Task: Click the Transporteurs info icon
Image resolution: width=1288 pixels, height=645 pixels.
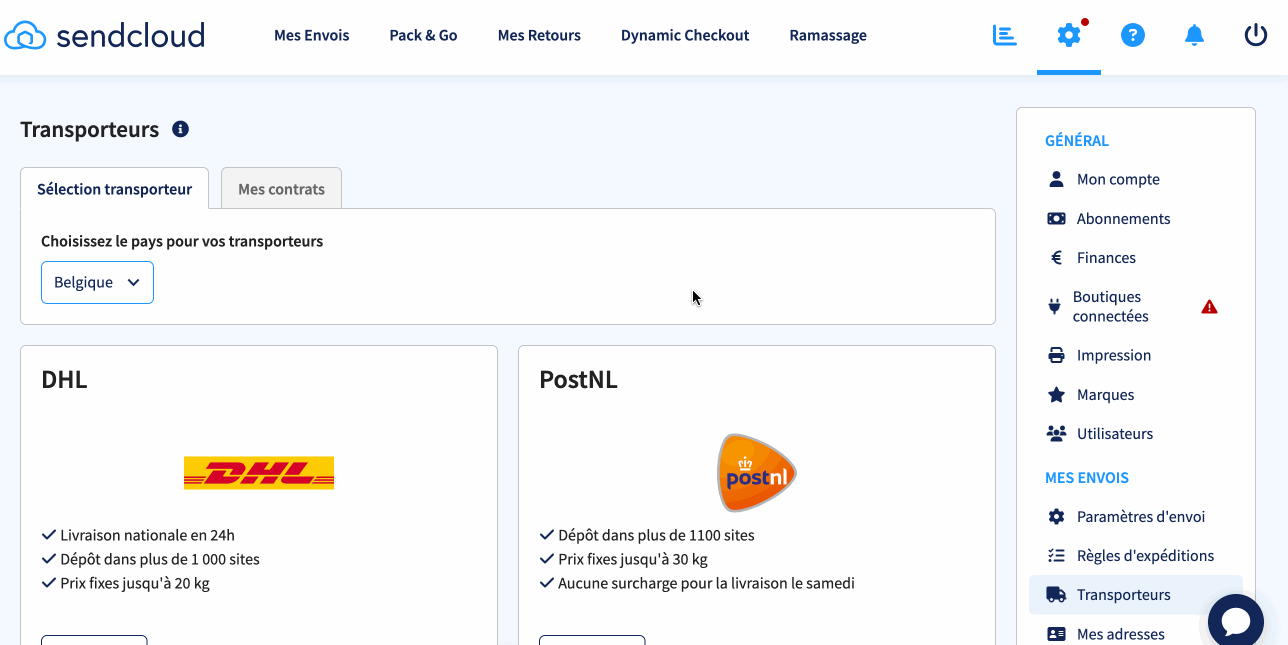Action: 181,128
